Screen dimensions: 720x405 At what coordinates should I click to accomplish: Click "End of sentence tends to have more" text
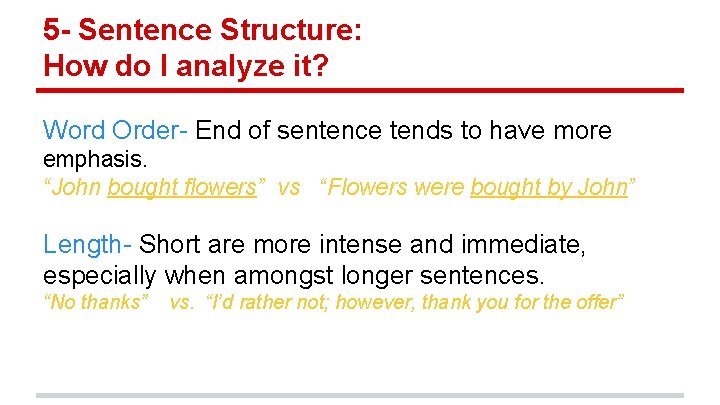[403, 131]
